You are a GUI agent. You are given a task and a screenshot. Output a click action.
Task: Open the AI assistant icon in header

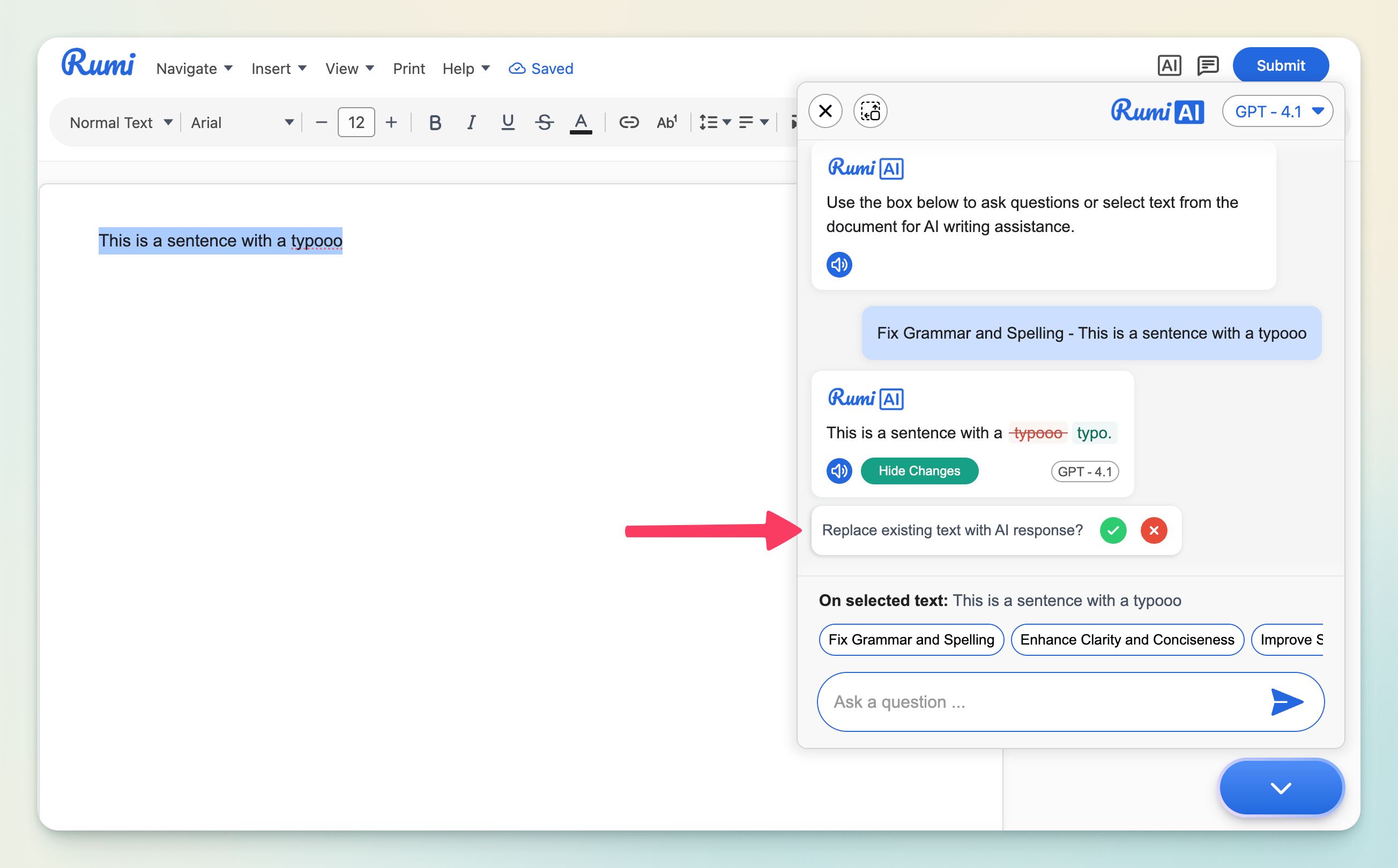1169,65
